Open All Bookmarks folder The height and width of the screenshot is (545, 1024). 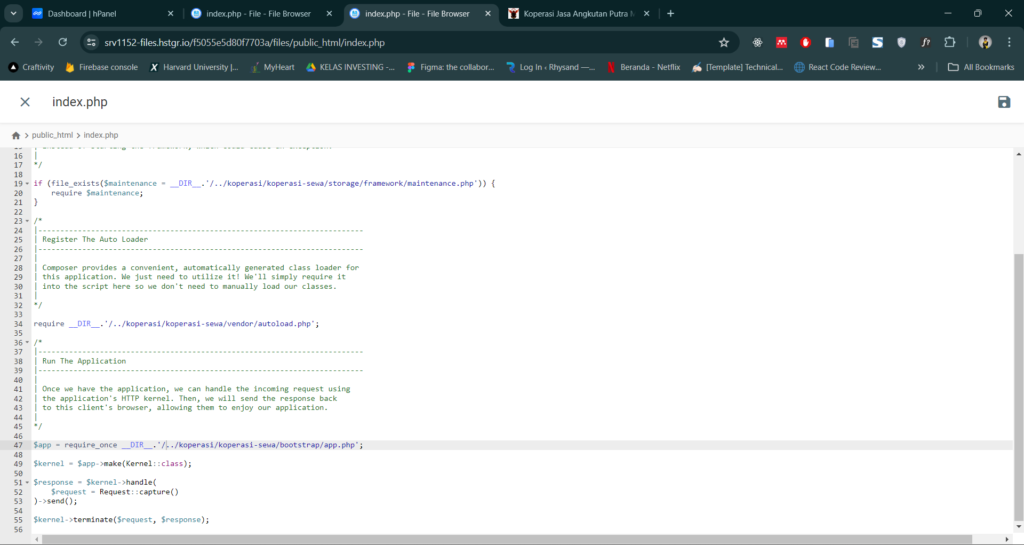tap(981, 67)
